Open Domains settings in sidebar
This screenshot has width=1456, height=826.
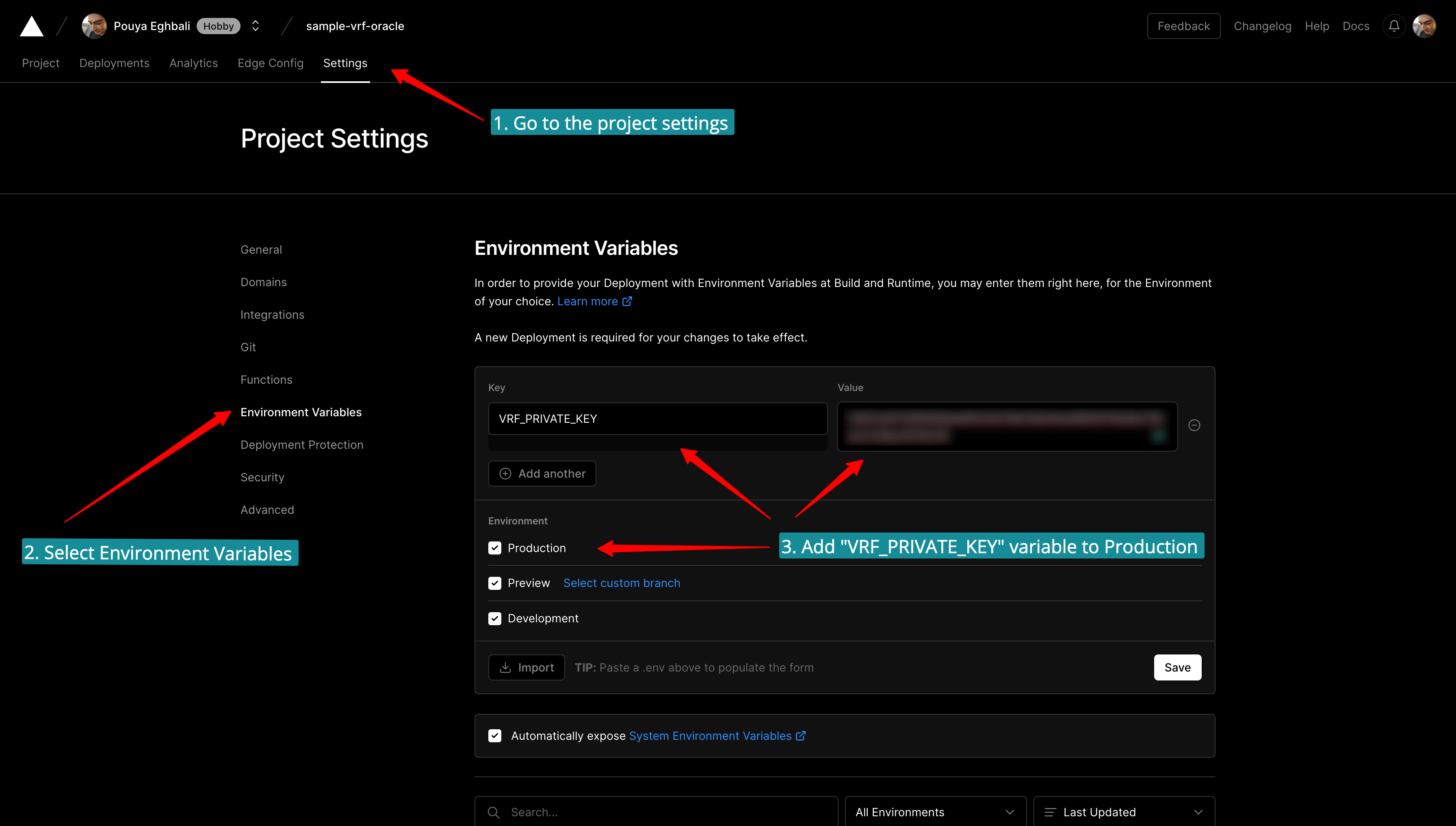point(263,282)
